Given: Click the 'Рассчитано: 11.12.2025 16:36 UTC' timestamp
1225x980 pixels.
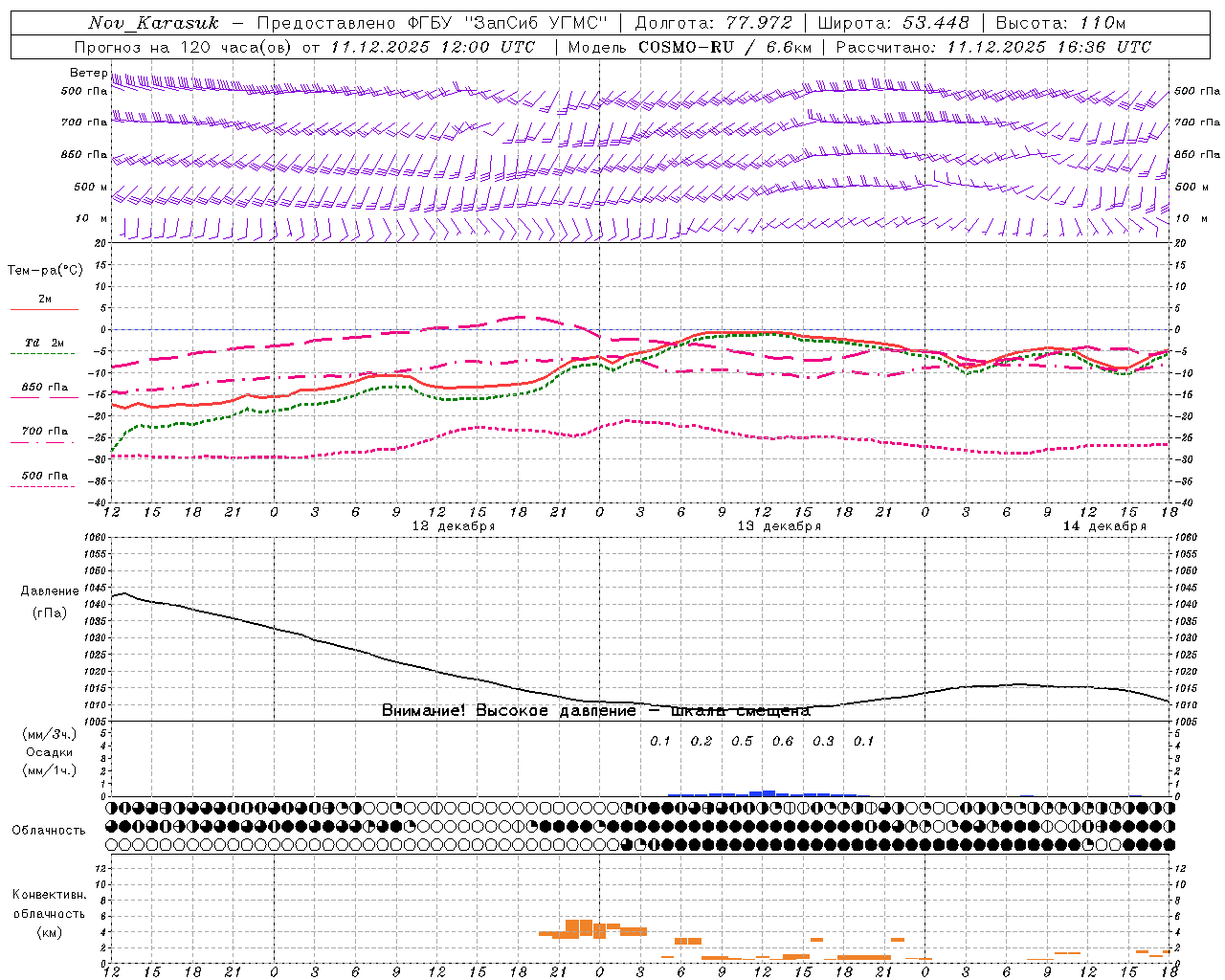Looking at the screenshot, I should click(x=993, y=47).
